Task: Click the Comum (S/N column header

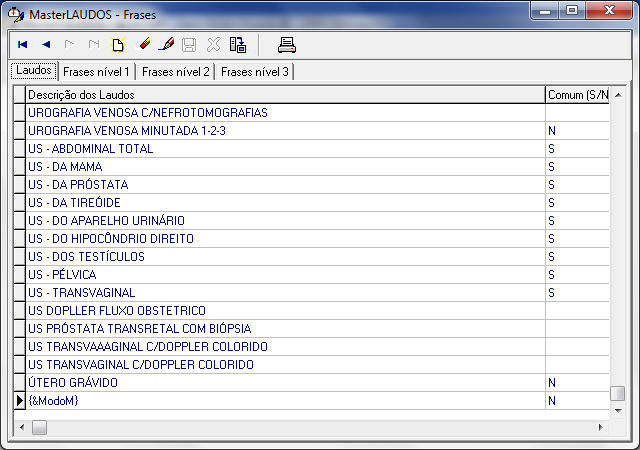Action: (x=578, y=95)
